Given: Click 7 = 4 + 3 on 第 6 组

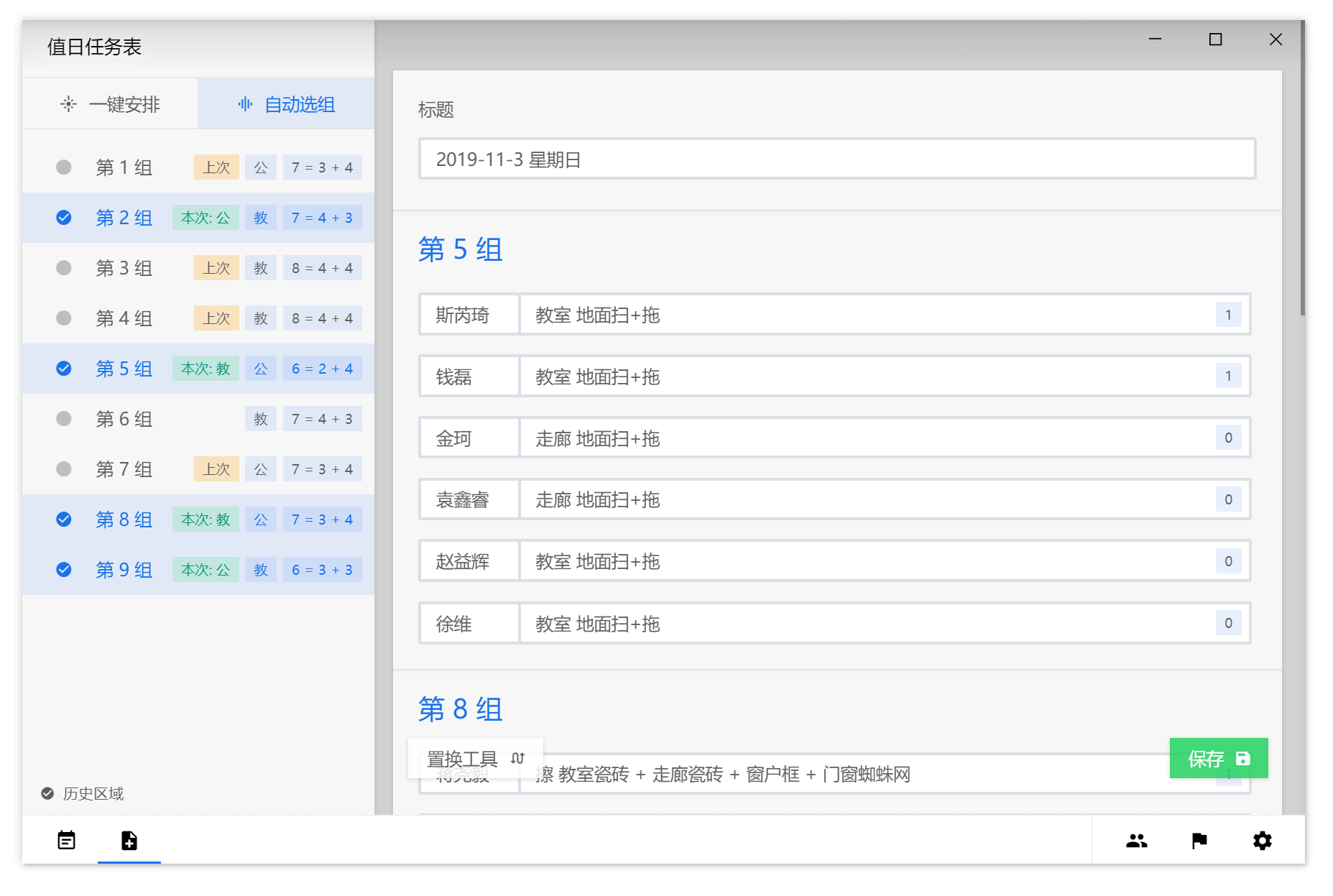Looking at the screenshot, I should [x=322, y=419].
